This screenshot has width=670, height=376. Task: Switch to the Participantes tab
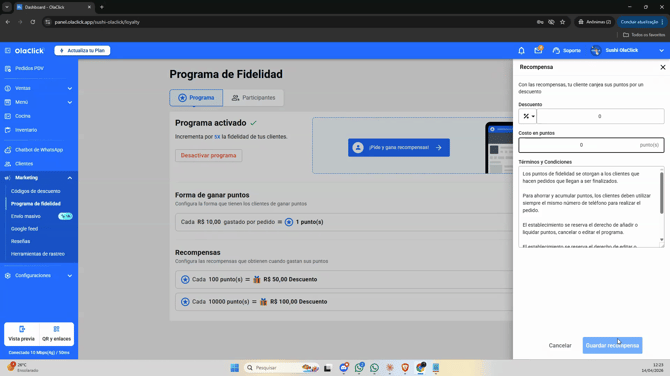coord(254,98)
